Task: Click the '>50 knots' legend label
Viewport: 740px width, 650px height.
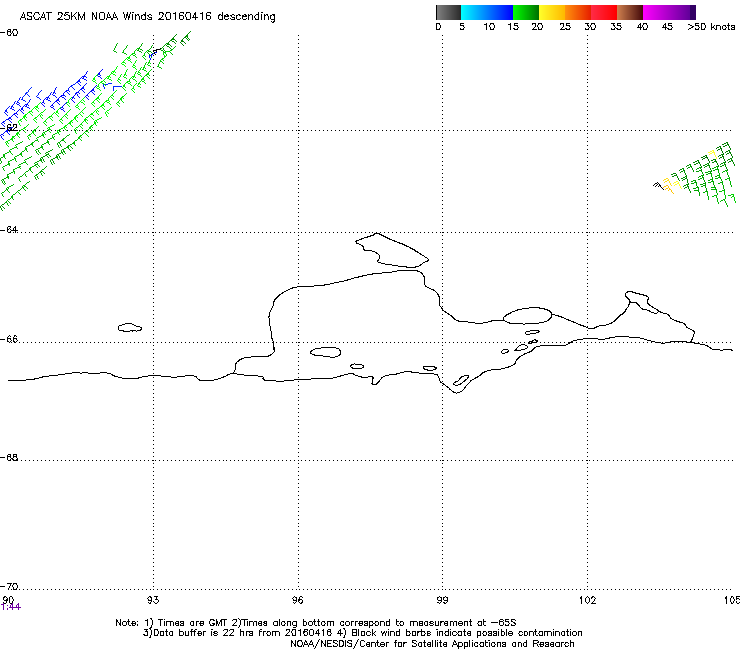Action: [x=711, y=27]
